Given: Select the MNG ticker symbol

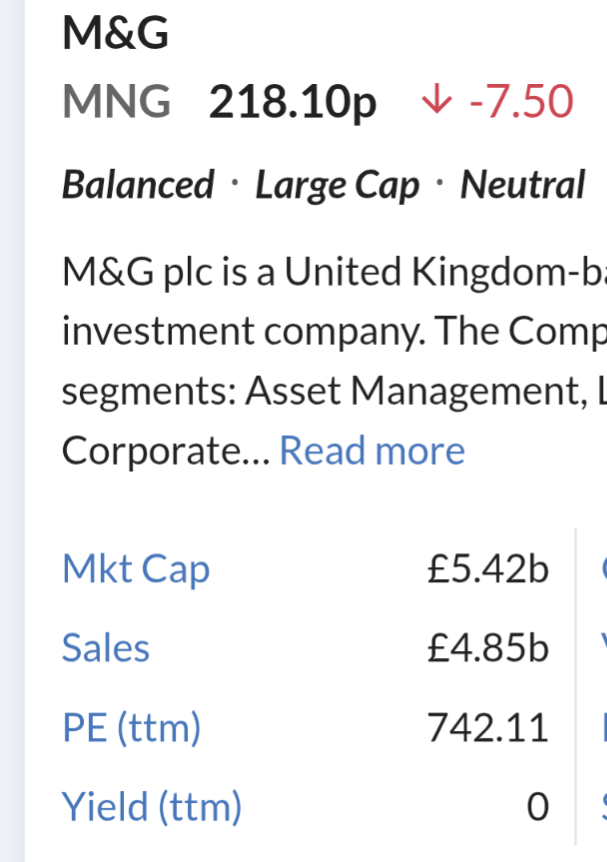Looking at the screenshot, I should click(117, 101).
